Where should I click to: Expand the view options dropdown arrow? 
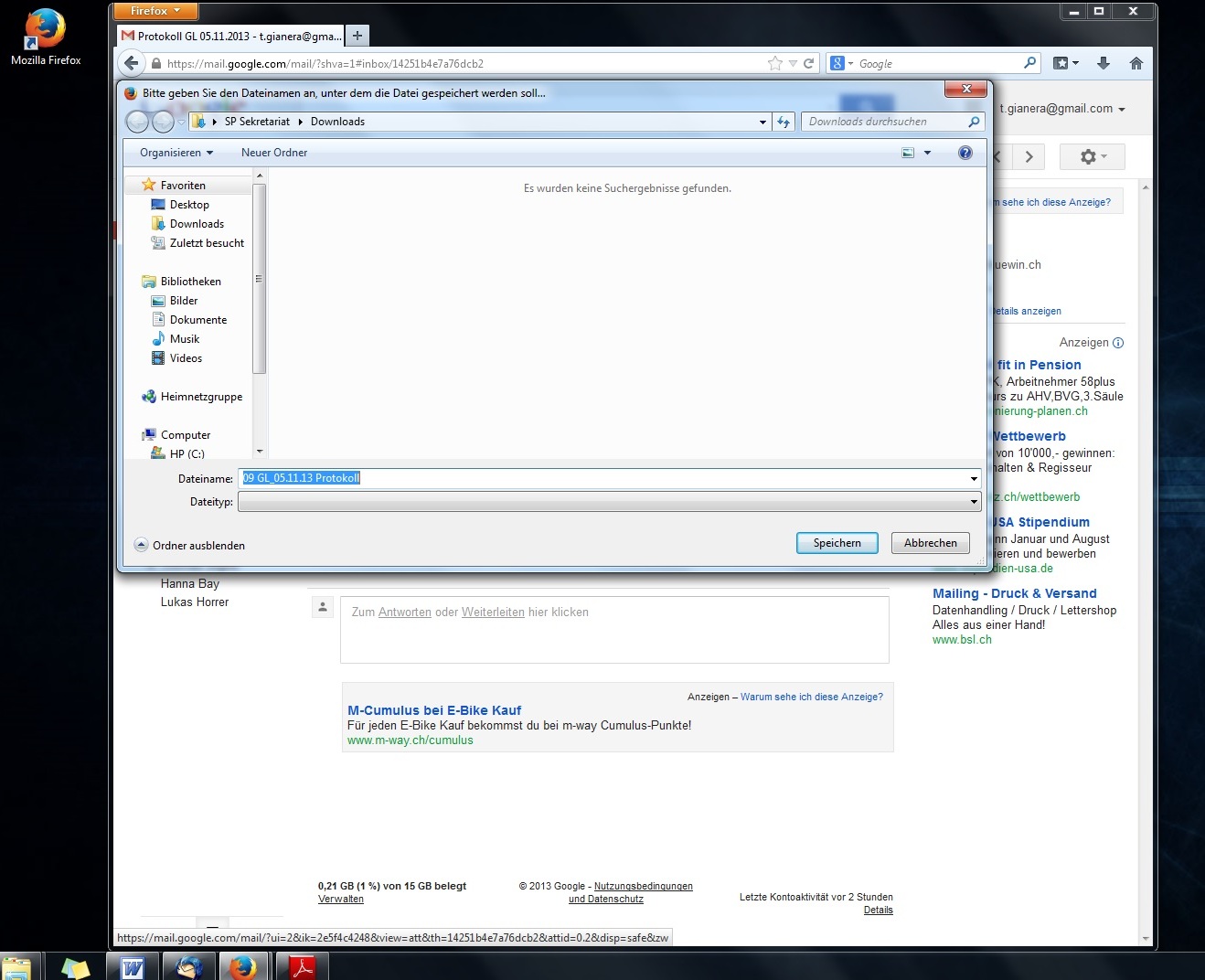pyautogui.click(x=927, y=153)
